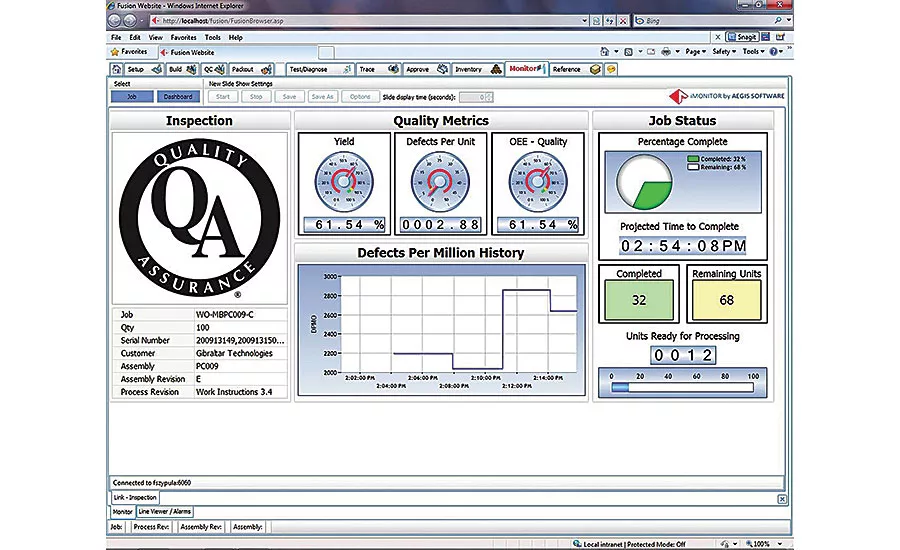900x550 pixels.
Task: Click the slide show Start button
Action: click(223, 96)
